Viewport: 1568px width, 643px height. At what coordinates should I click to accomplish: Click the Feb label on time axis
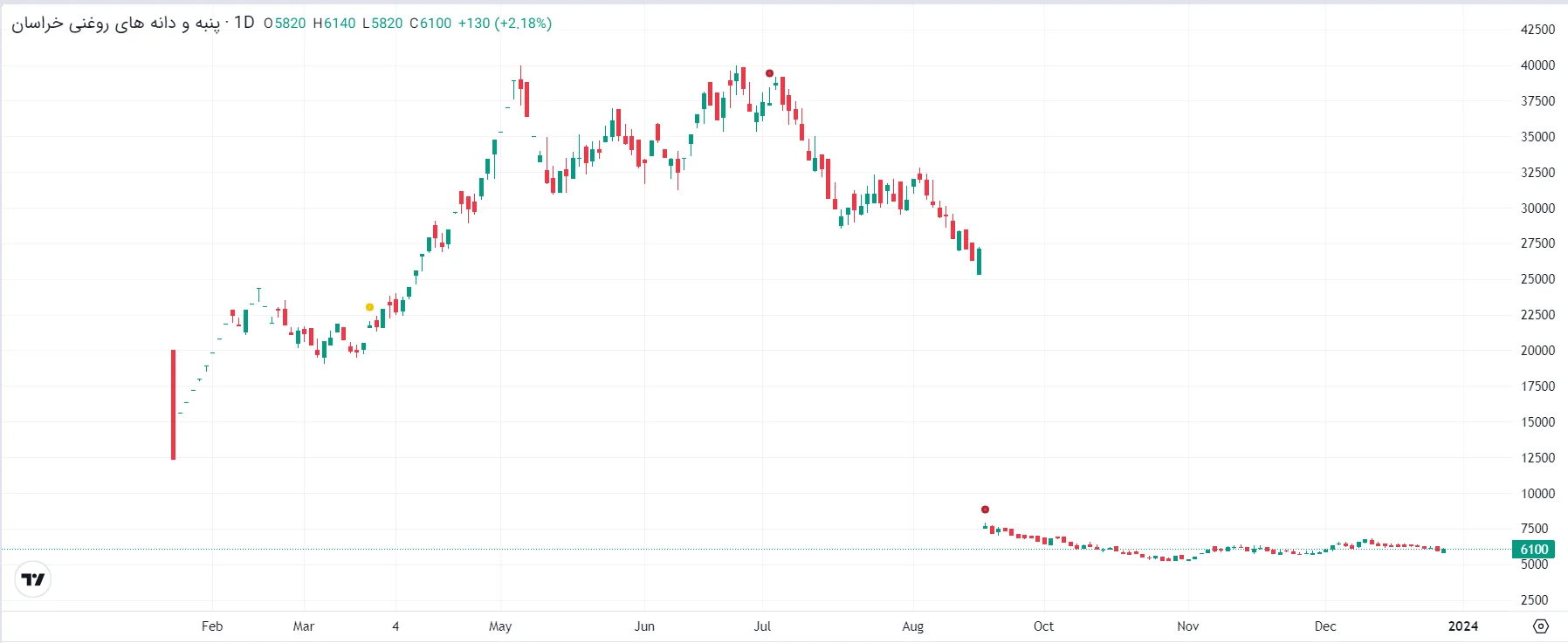click(212, 626)
